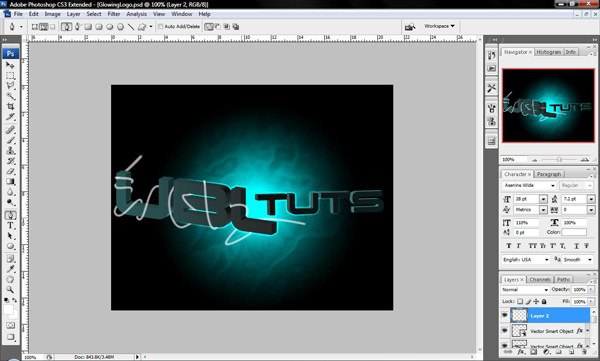Click vertical scale 110% field
Screen dimensions: 600x361
pos(526,222)
